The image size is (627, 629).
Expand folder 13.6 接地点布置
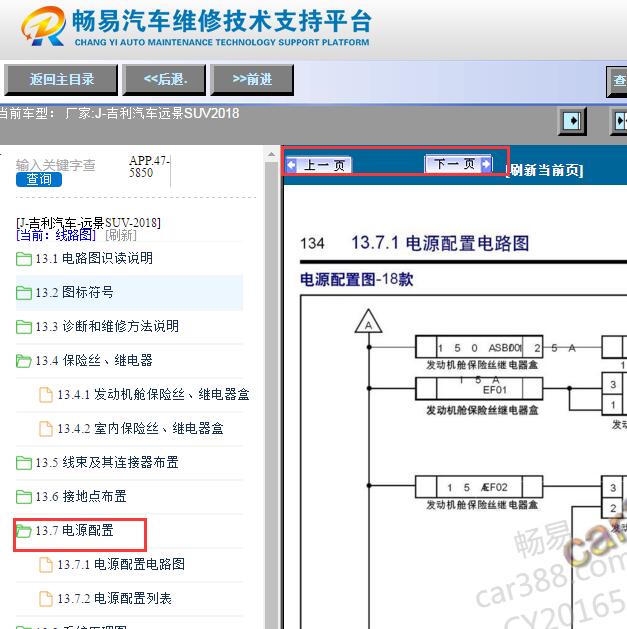[81, 497]
